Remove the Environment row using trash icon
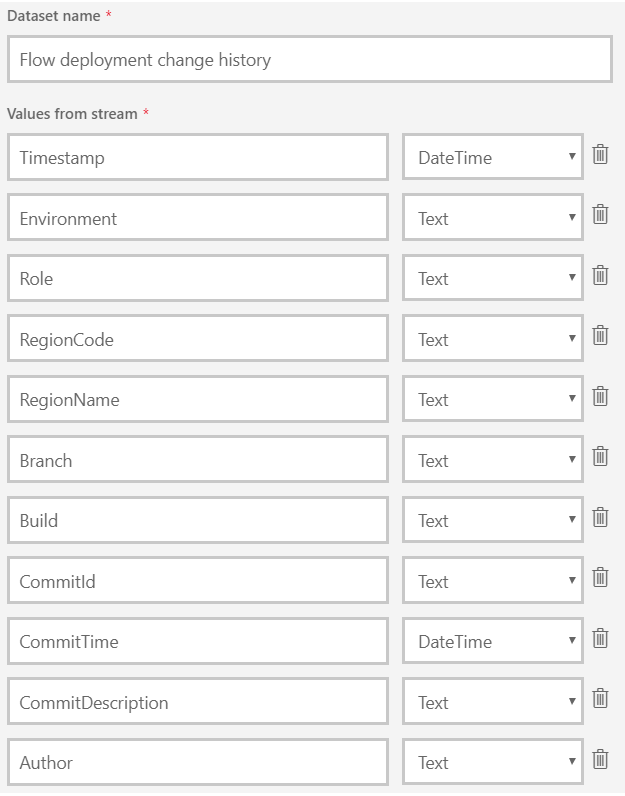This screenshot has width=625, height=796. tap(600, 215)
